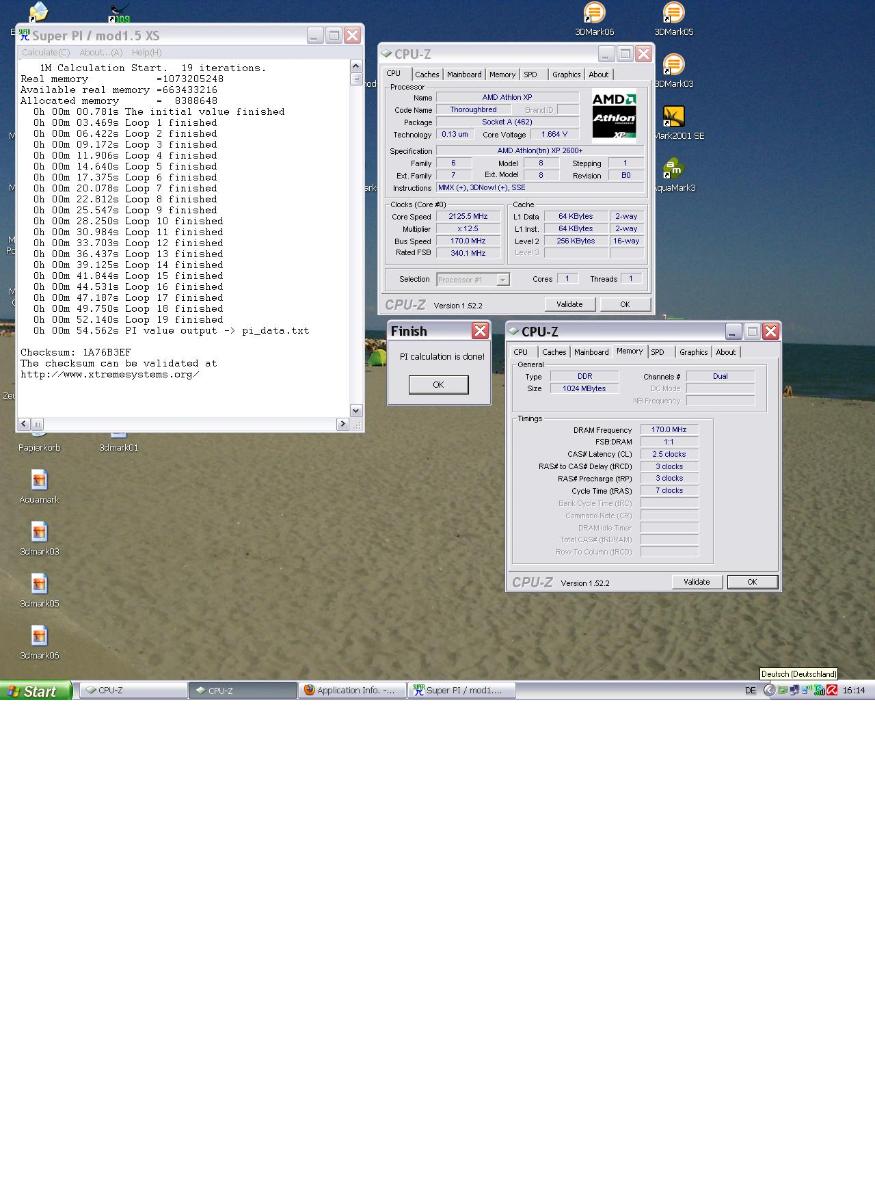Click the Super PI title bar icon

pos(25,35)
